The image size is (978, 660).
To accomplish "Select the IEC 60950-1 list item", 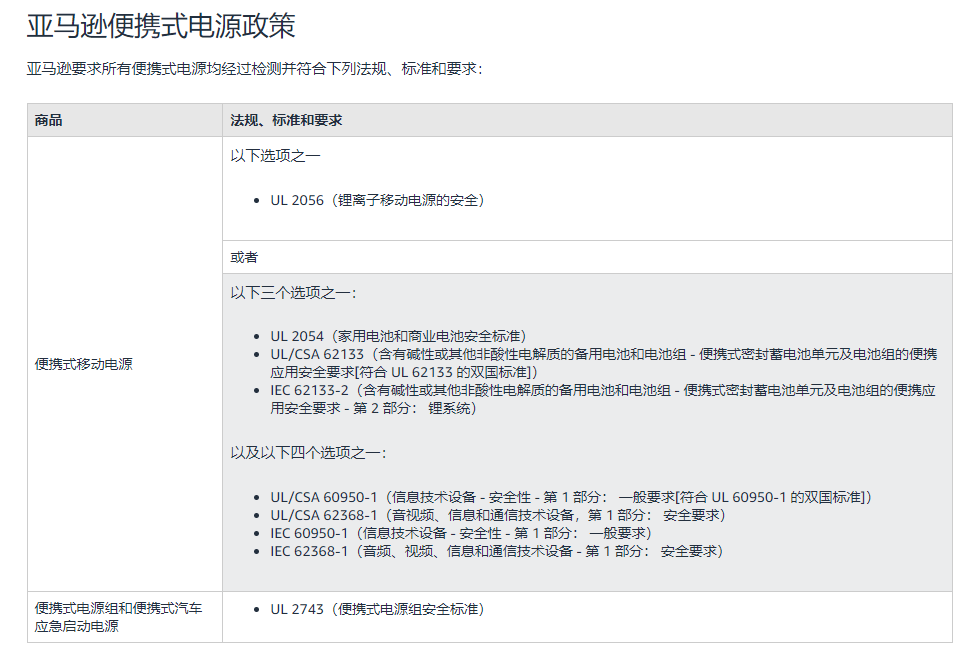I will [461, 533].
